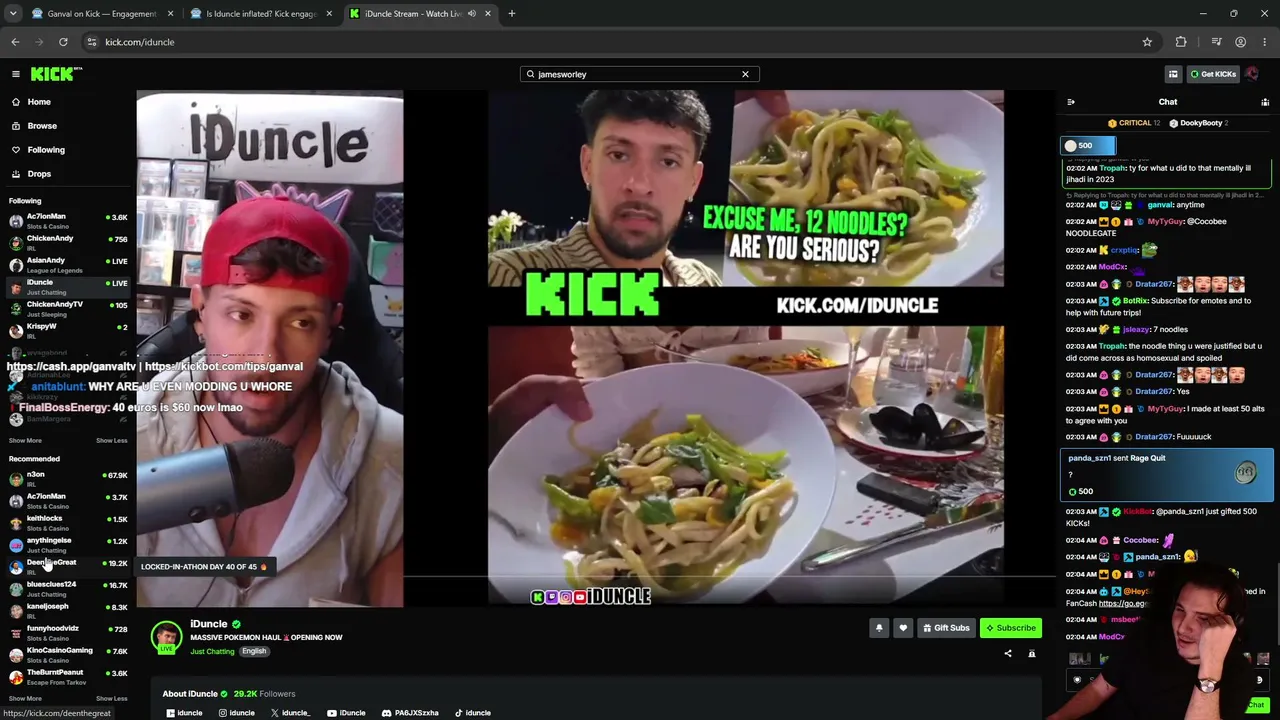Click the 500 KICKs pinned gift badge
Image resolution: width=1280 pixels, height=720 pixels.
1087,146
